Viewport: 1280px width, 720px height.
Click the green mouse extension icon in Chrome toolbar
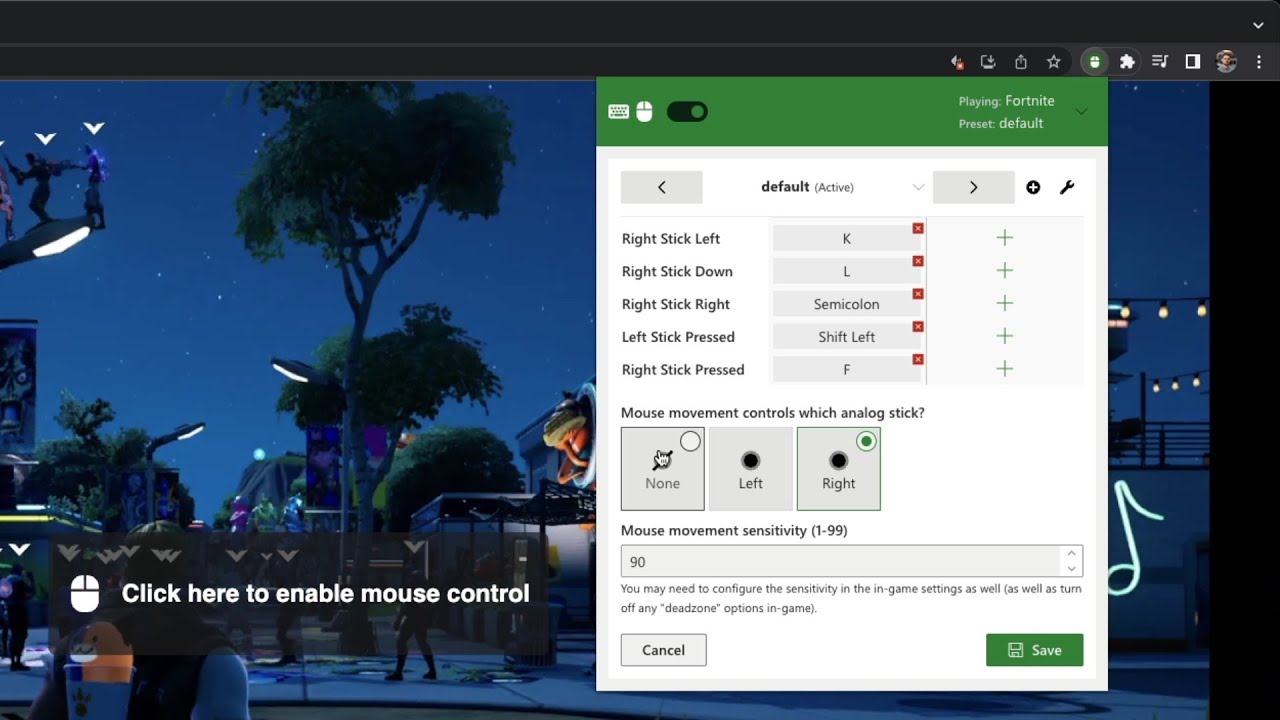(1094, 62)
